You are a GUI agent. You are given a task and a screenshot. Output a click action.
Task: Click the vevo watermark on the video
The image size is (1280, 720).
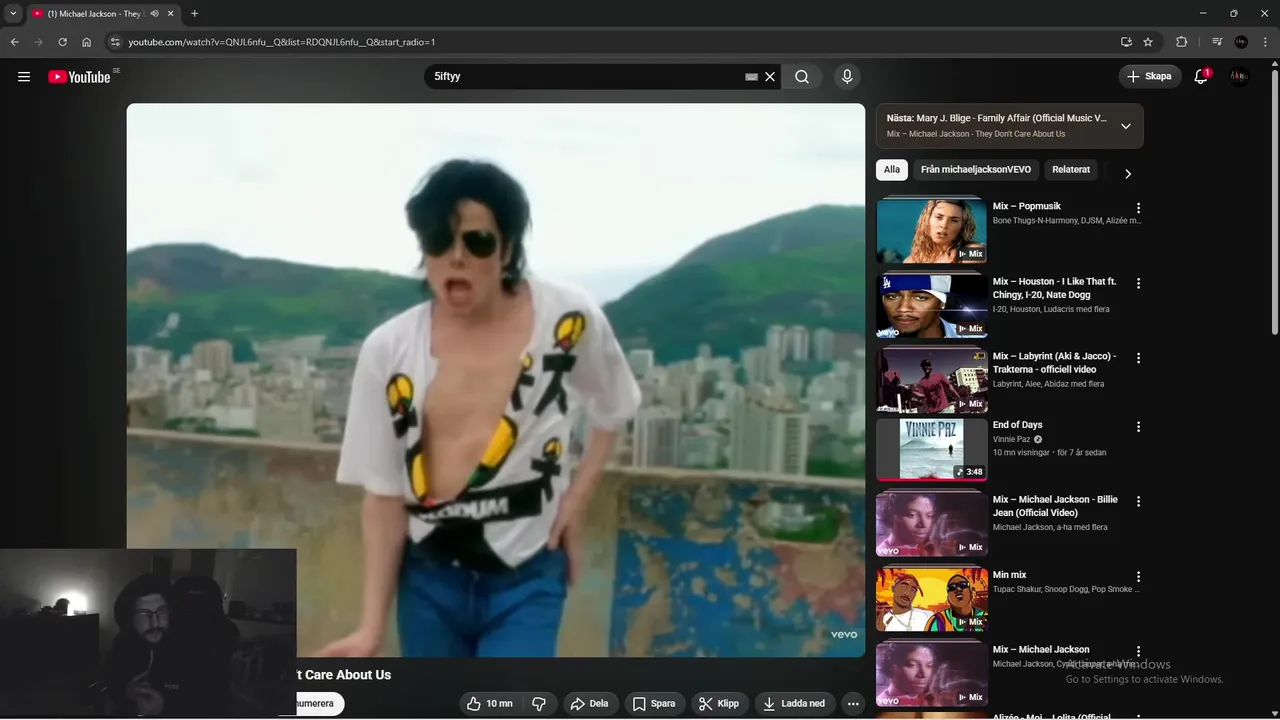844,635
